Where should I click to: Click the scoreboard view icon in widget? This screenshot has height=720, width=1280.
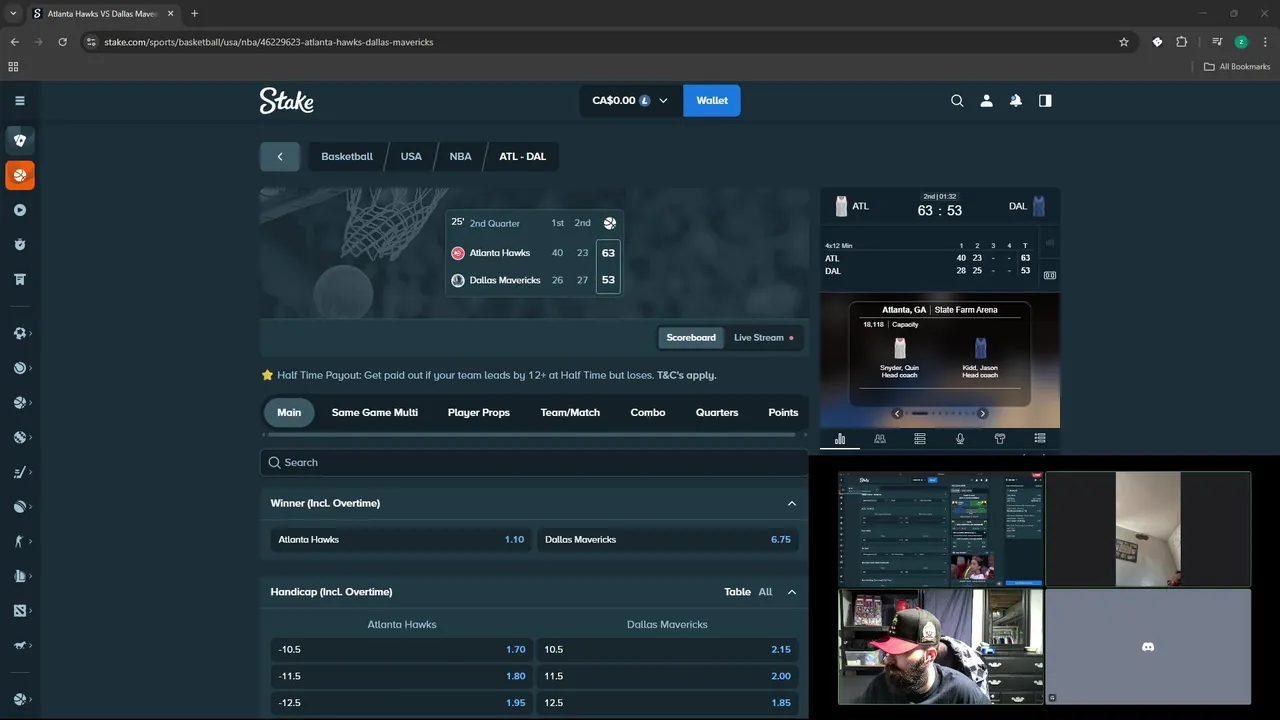click(1050, 275)
